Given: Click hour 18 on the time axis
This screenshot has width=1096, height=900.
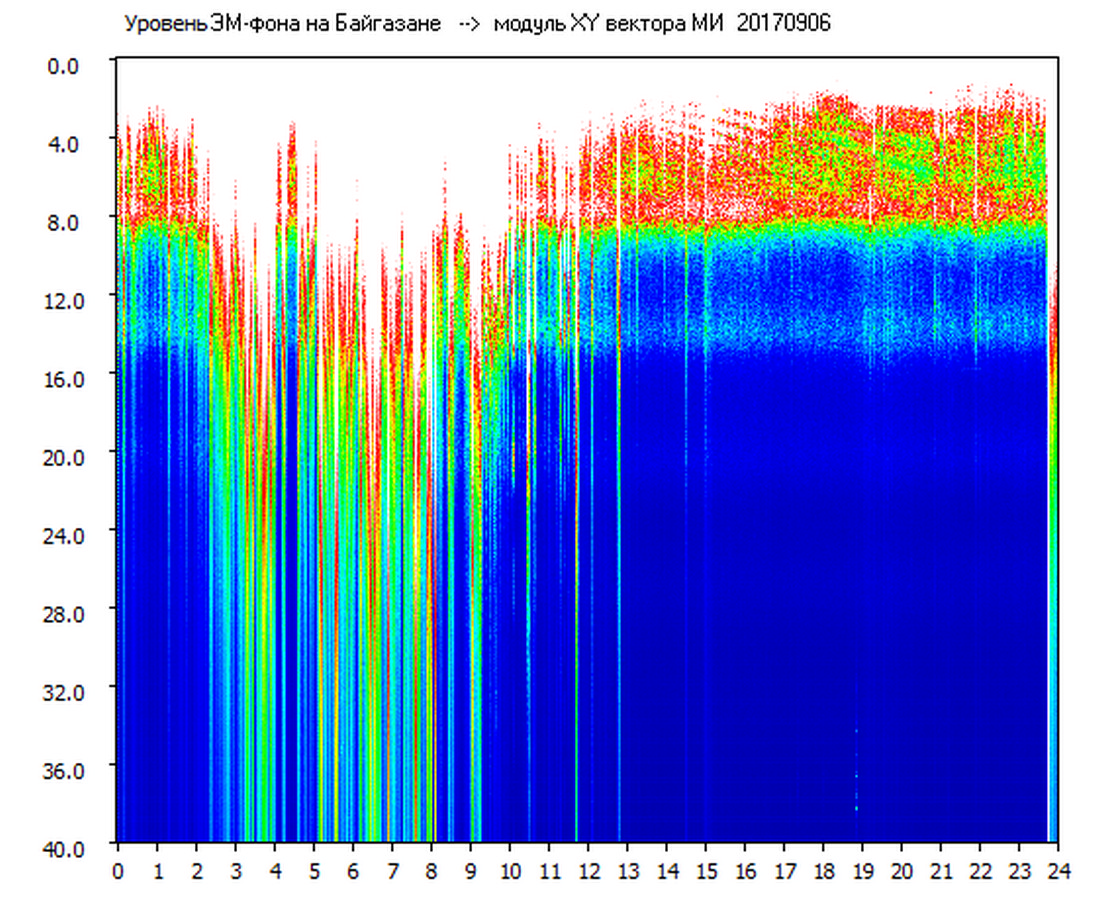Looking at the screenshot, I should (x=824, y=870).
